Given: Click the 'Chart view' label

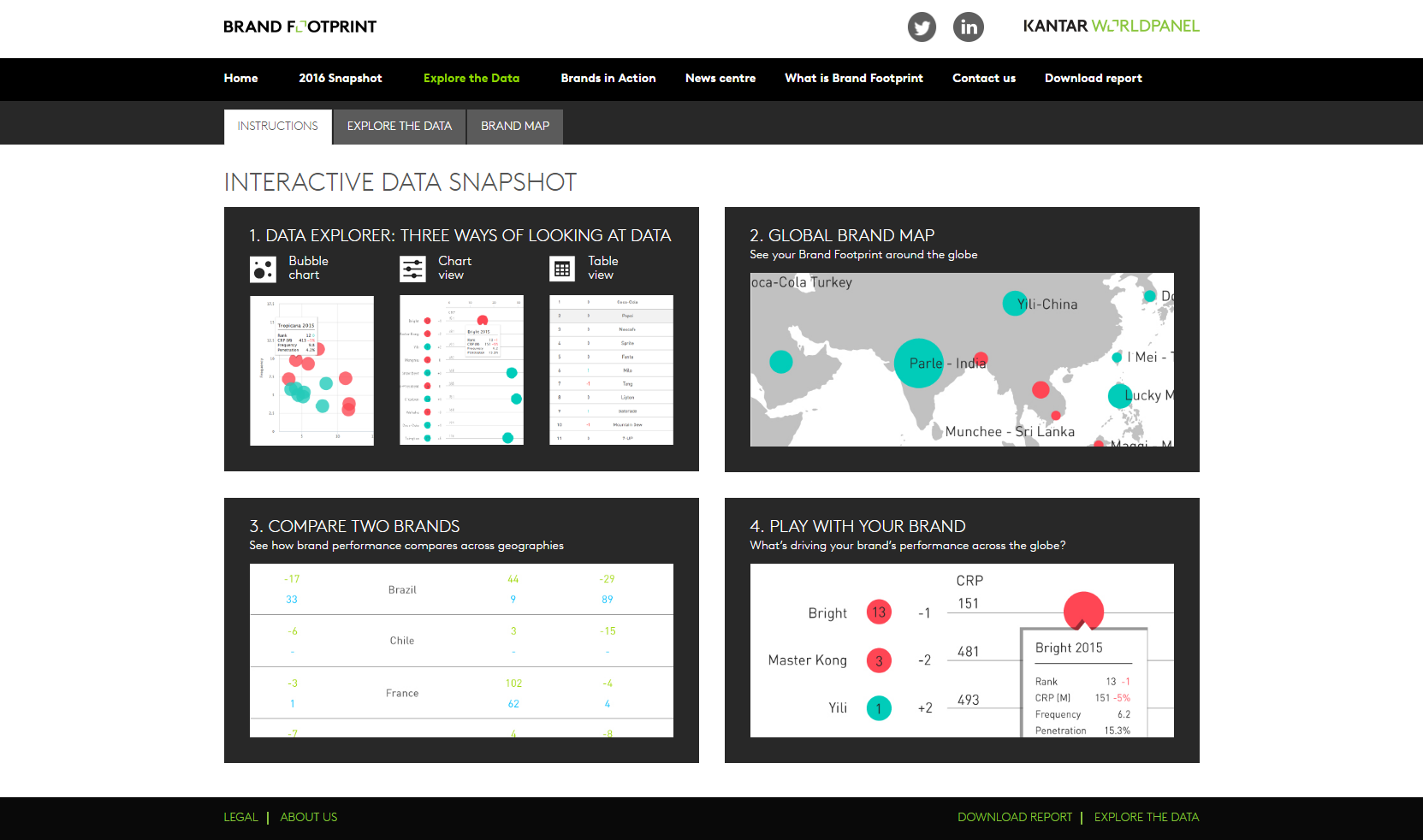Looking at the screenshot, I should tap(454, 268).
